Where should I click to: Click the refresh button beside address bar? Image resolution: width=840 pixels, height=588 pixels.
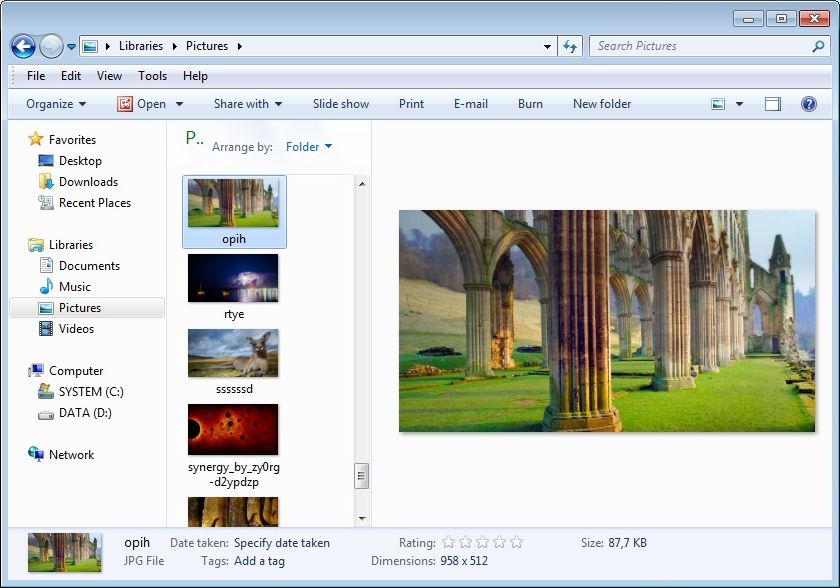click(570, 46)
